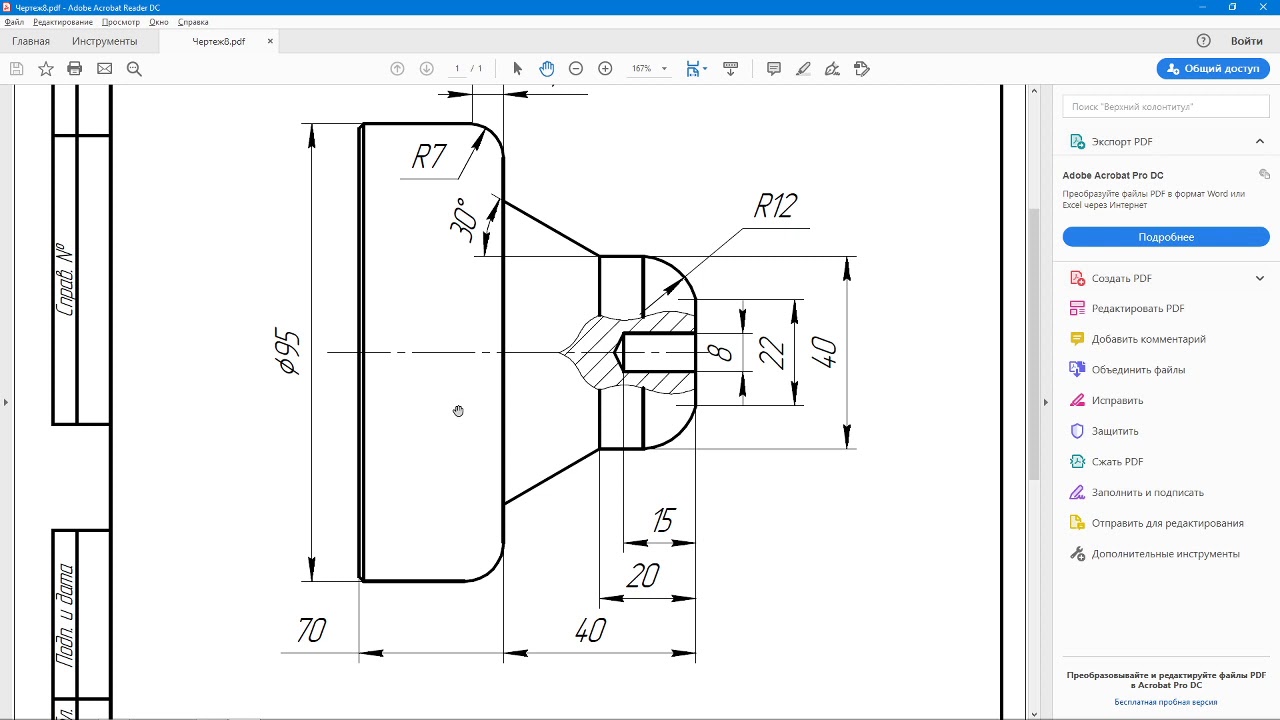Open Дополнительные инструменты
This screenshot has width=1280, height=720.
[1165, 554]
